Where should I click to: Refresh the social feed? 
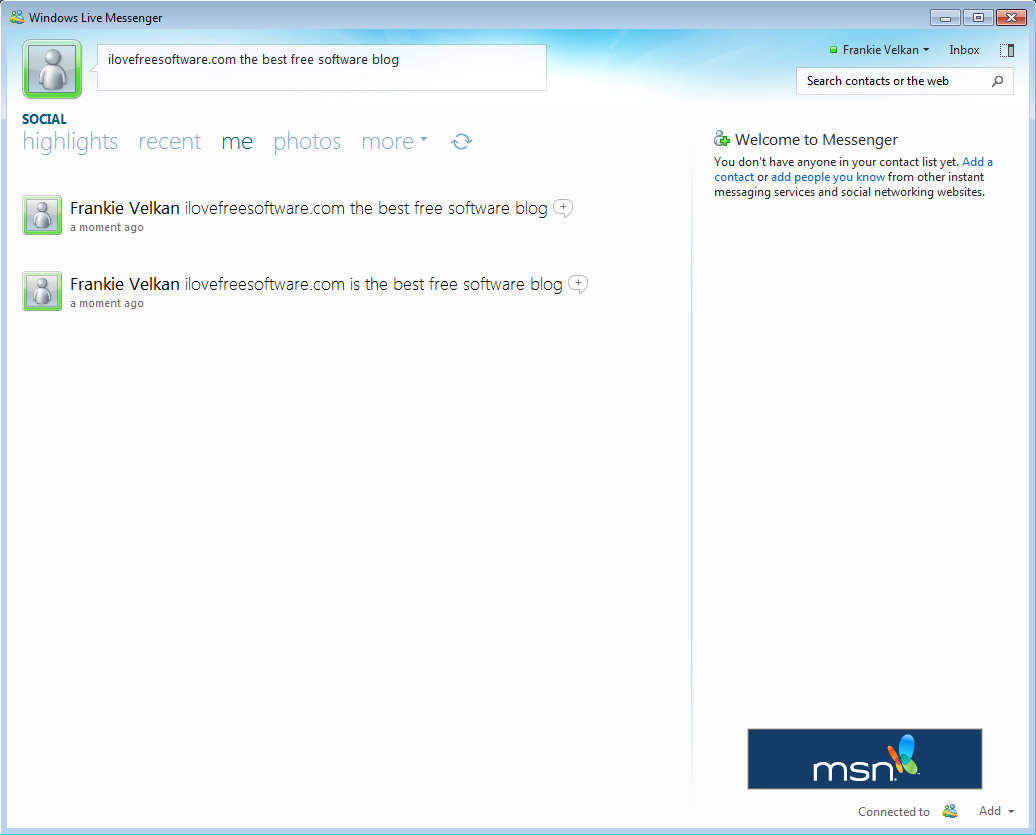click(461, 141)
